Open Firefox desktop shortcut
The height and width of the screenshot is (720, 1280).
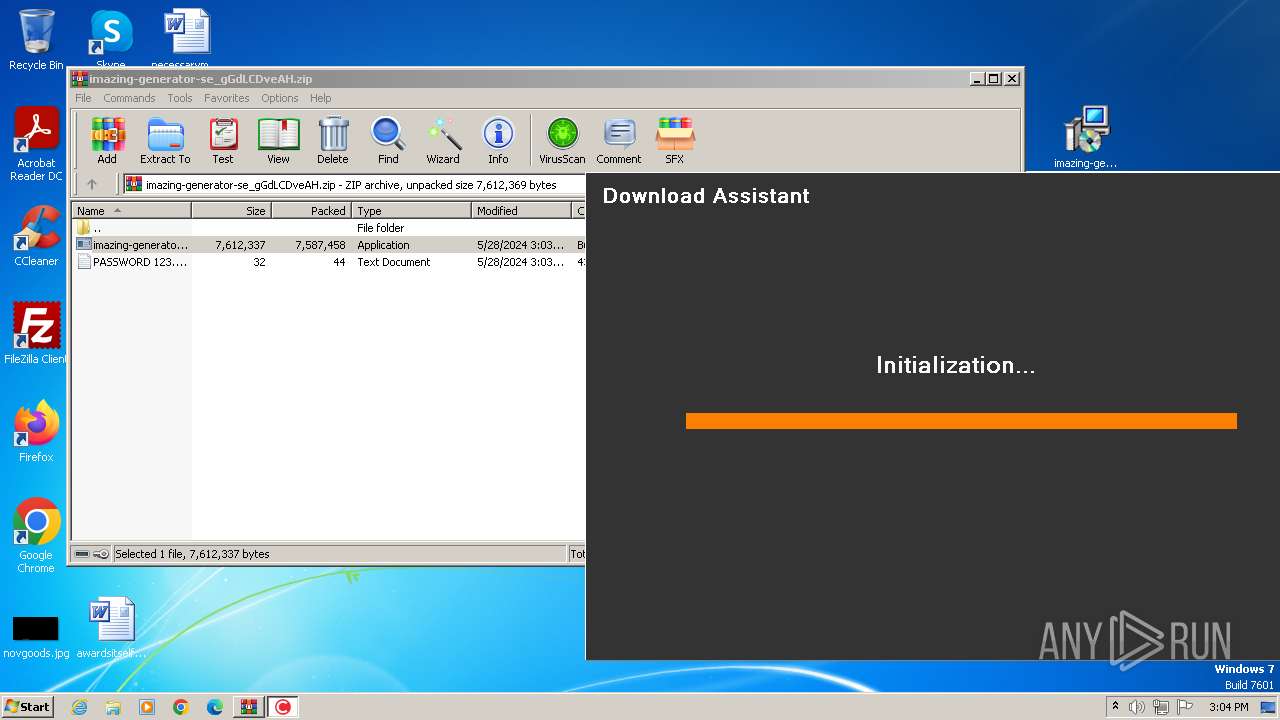tap(36, 432)
